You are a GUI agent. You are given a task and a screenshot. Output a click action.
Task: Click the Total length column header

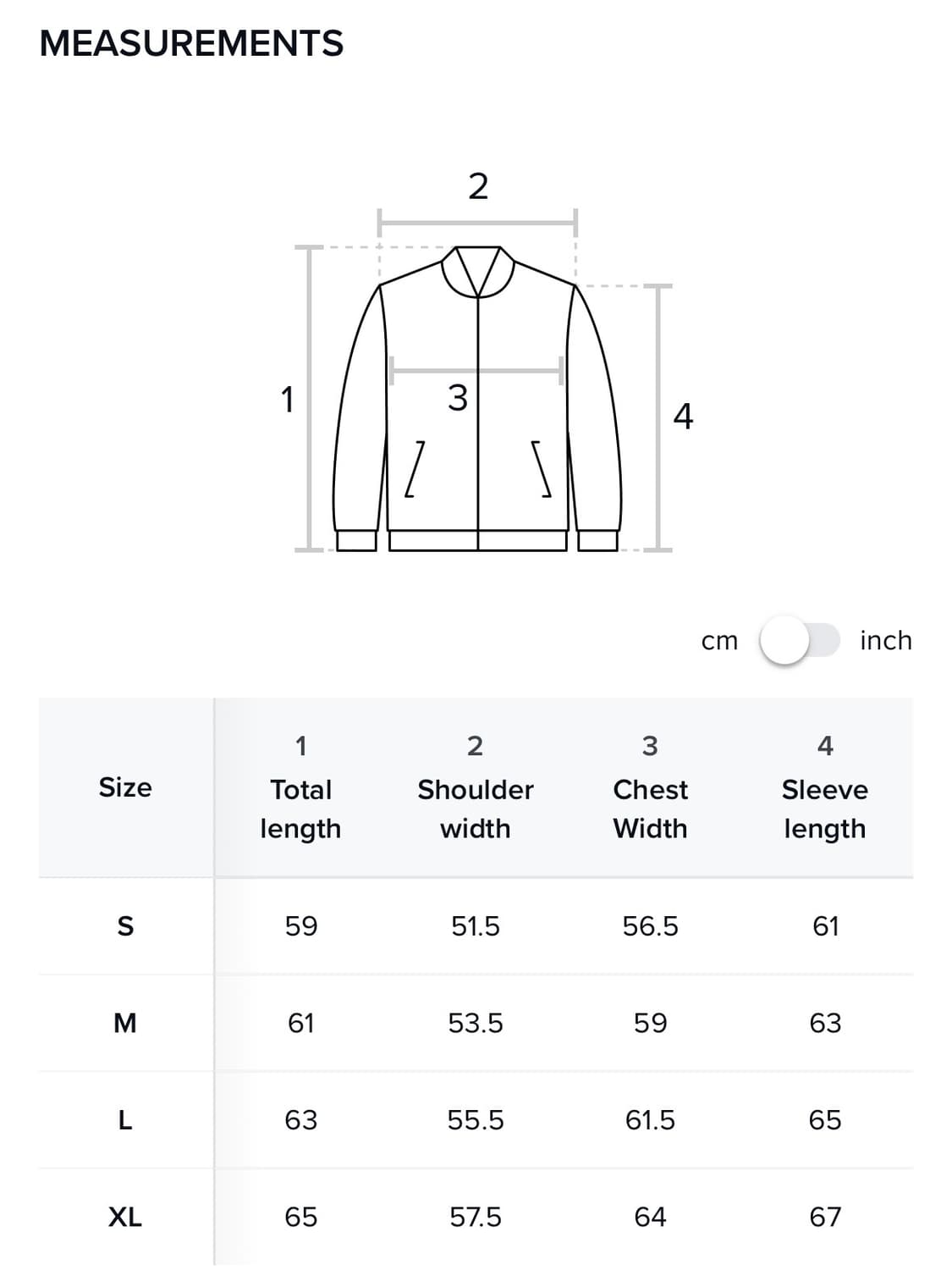(300, 788)
